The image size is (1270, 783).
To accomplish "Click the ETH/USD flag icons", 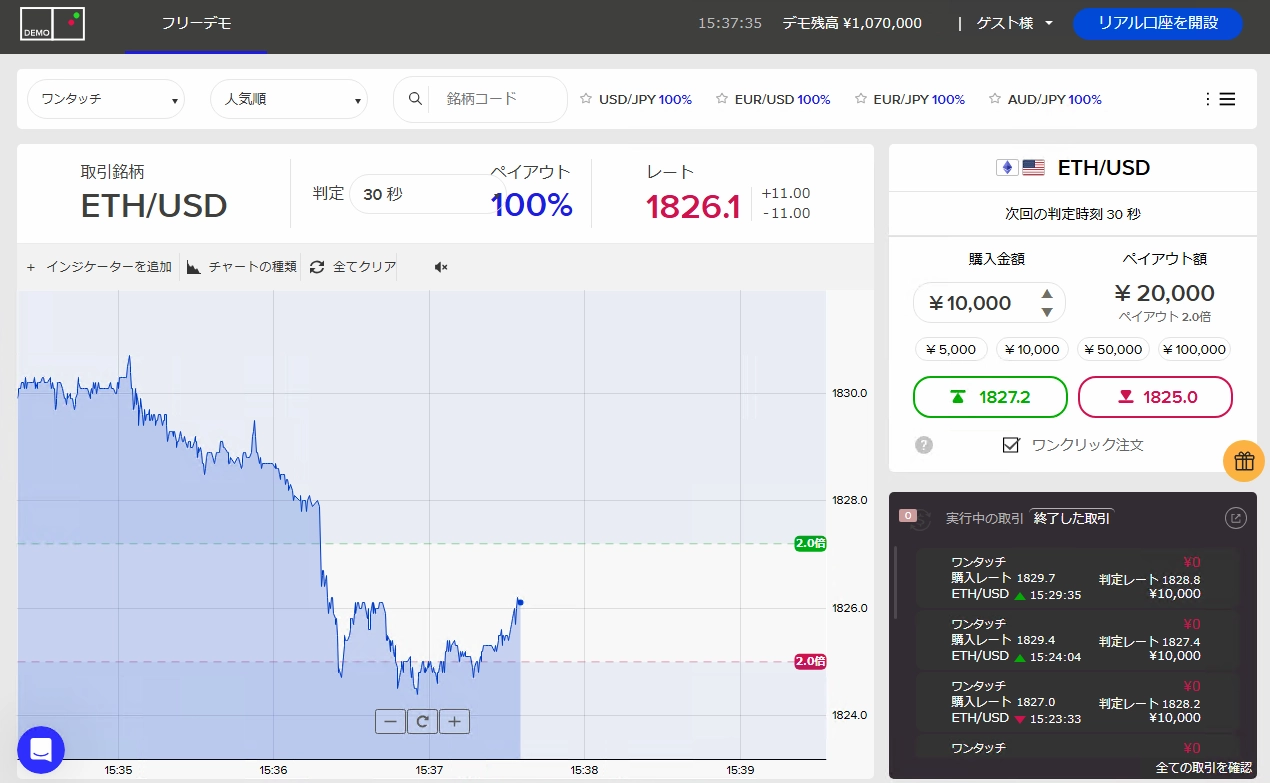I will [1020, 167].
